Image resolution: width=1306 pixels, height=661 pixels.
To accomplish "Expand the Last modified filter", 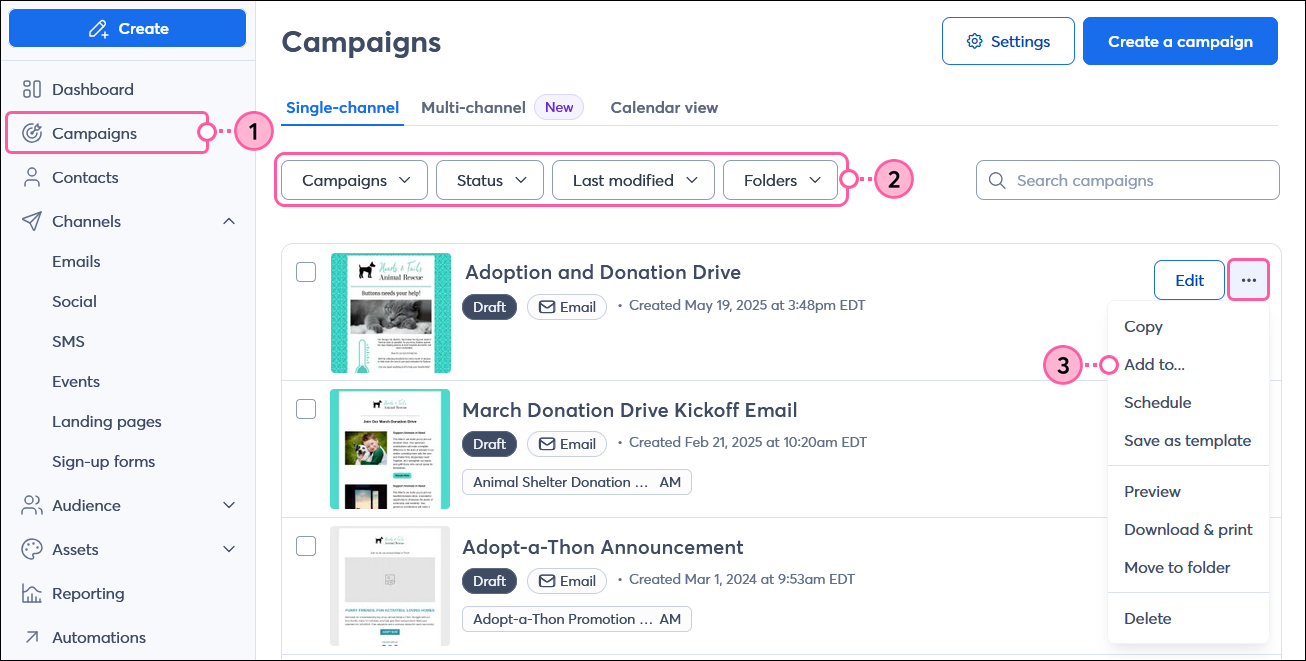I will click(x=633, y=180).
